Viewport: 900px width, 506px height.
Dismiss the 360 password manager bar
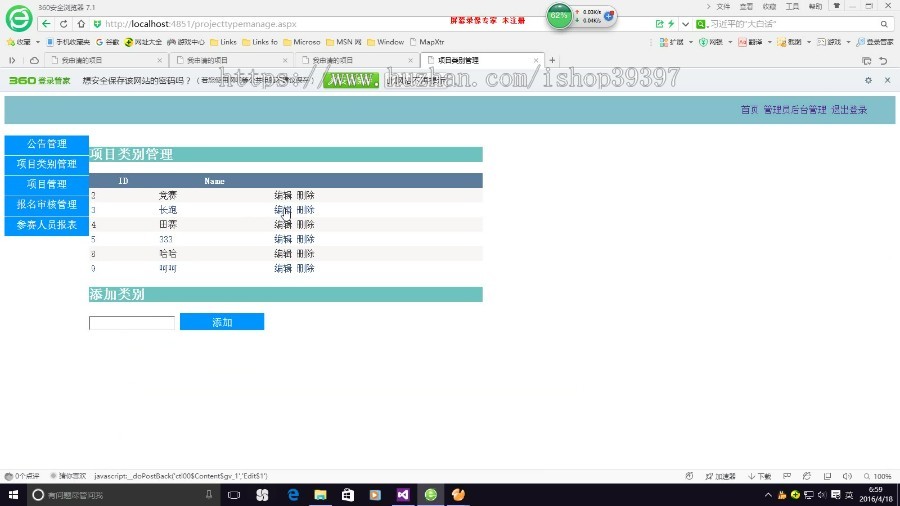point(887,80)
